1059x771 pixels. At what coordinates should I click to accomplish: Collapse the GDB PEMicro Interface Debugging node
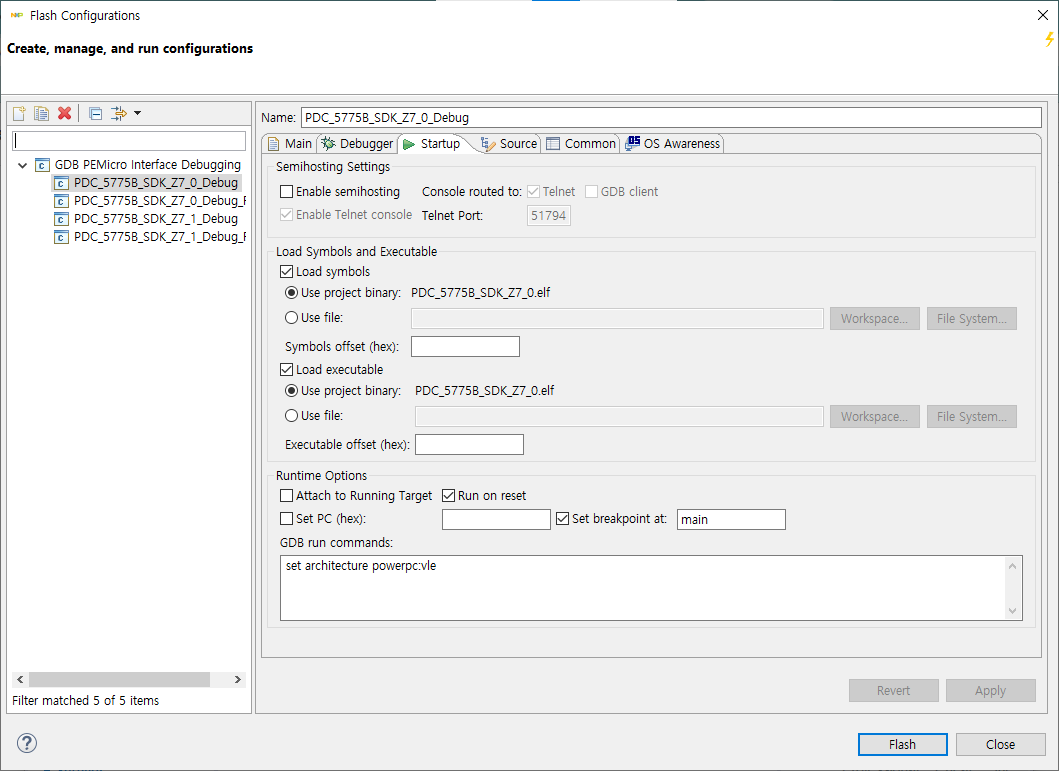pos(22,164)
